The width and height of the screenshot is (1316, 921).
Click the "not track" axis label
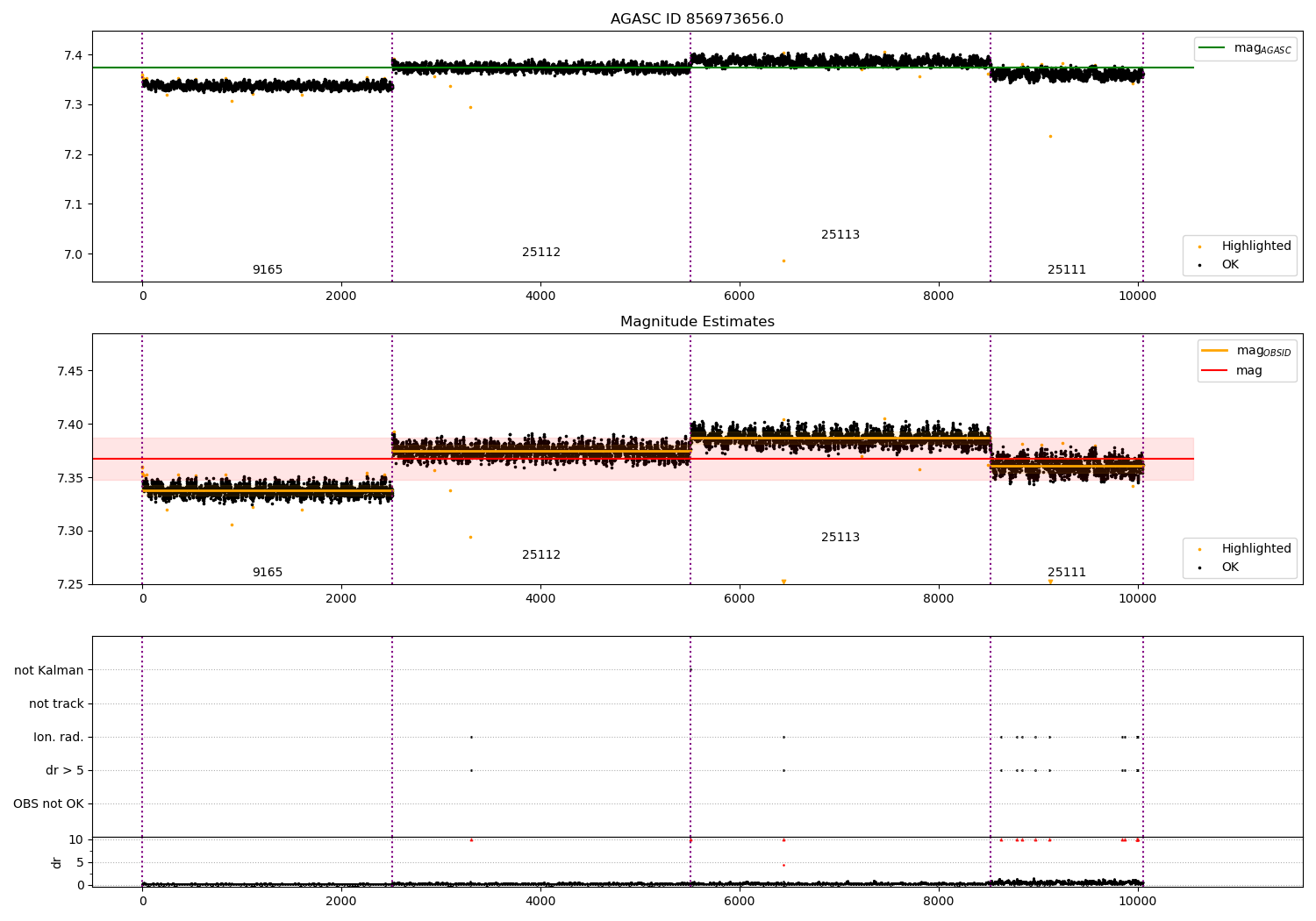[56, 704]
